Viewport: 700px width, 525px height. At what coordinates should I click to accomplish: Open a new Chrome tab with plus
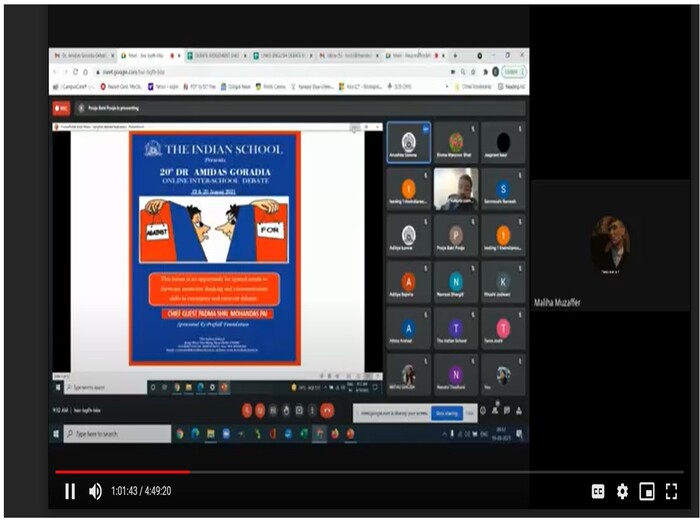[455, 56]
